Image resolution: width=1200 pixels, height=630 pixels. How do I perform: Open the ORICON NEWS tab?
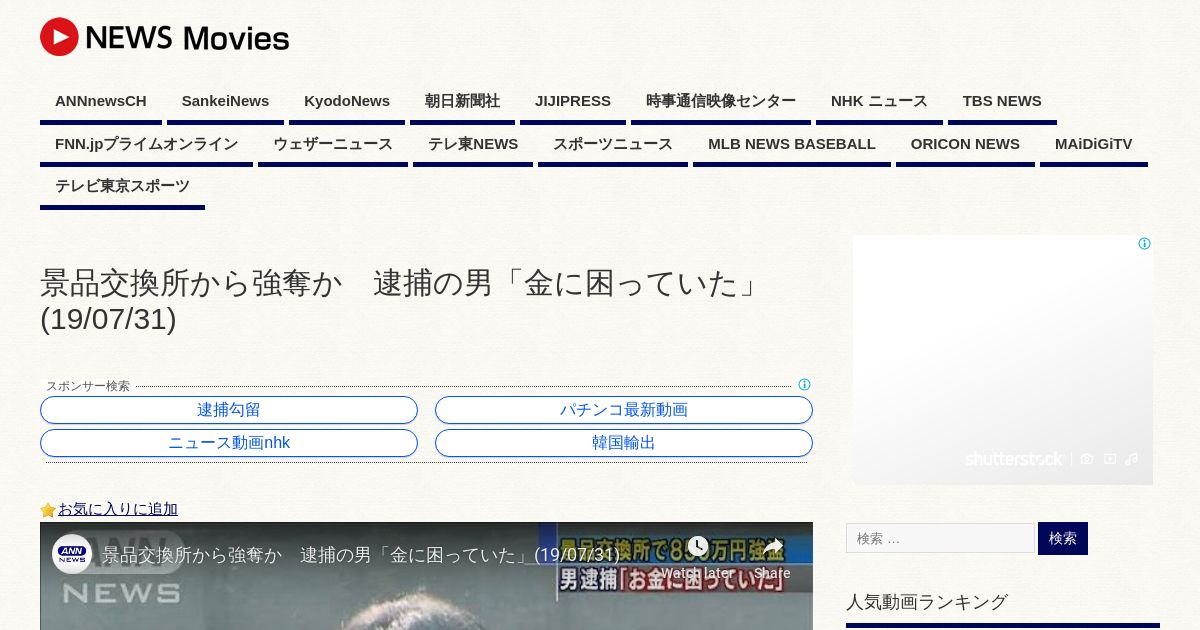click(965, 144)
